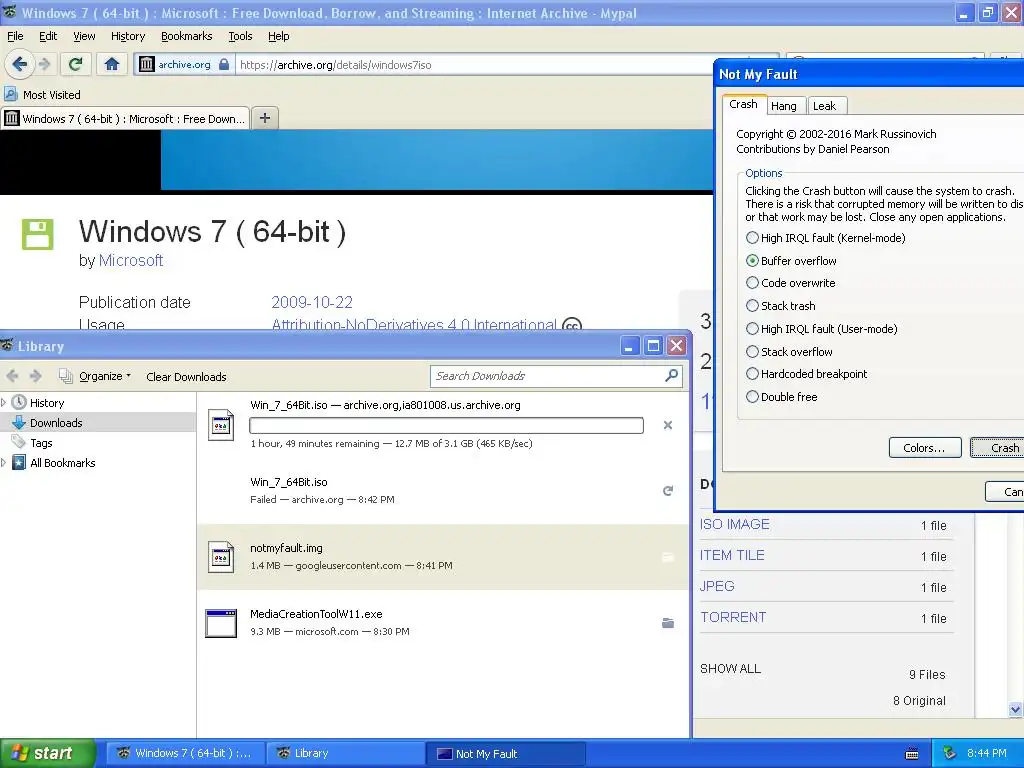The image size is (1024, 768).
Task: Open containing folder for MediaCreationToolW11.exe
Action: (667, 623)
